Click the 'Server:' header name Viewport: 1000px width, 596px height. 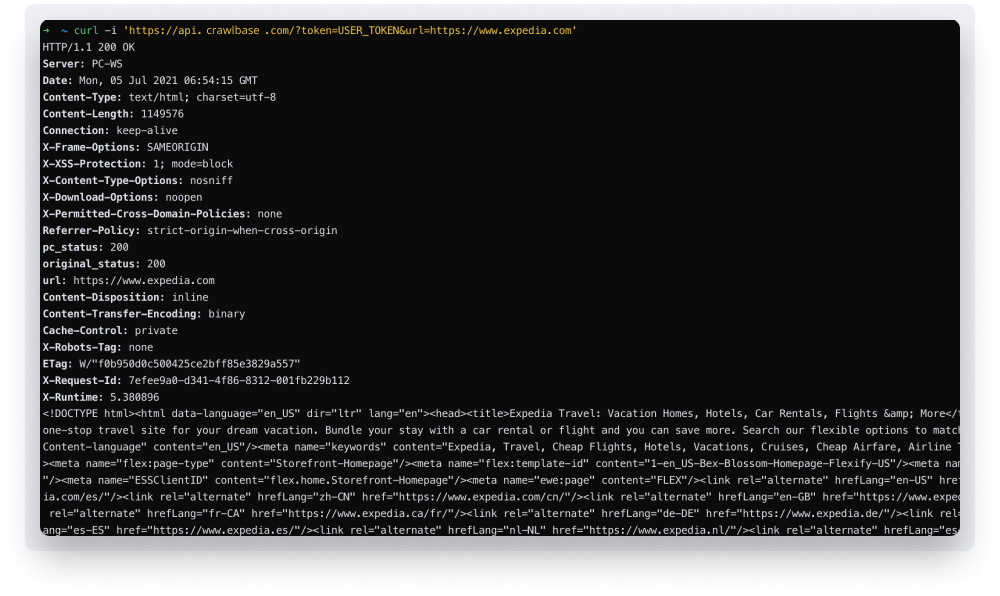(64, 64)
